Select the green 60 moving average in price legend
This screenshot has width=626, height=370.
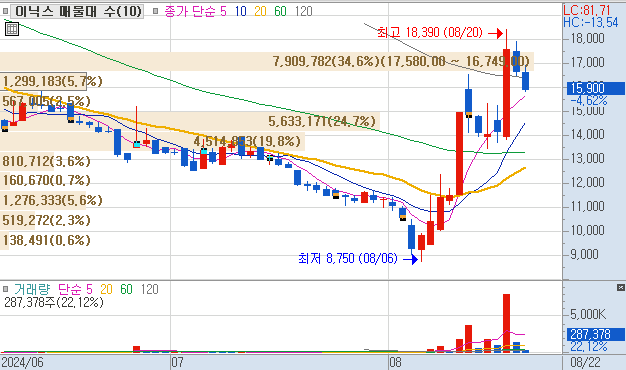click(x=280, y=11)
